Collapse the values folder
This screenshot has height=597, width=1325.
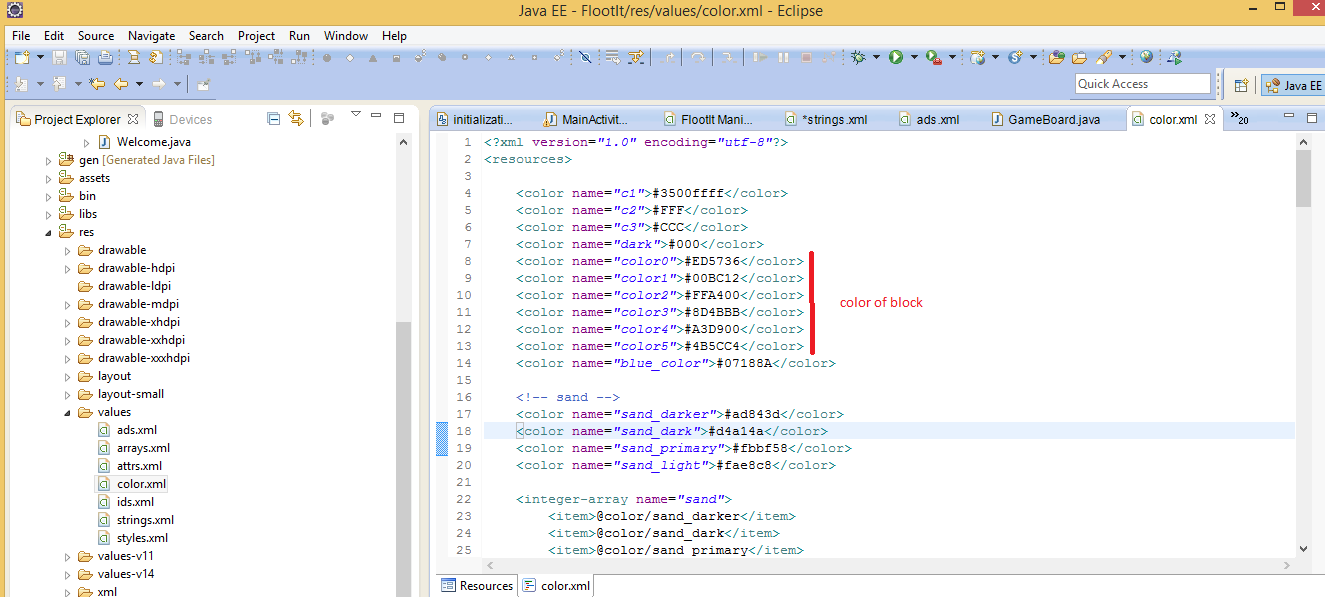pos(67,412)
